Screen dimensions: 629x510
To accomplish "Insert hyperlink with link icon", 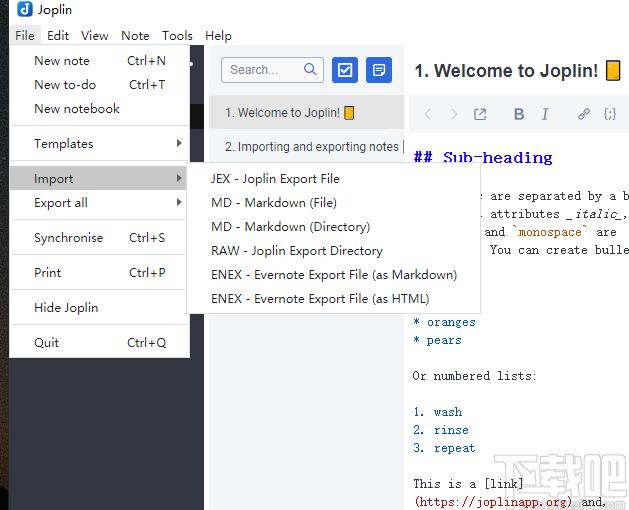I will click(584, 114).
